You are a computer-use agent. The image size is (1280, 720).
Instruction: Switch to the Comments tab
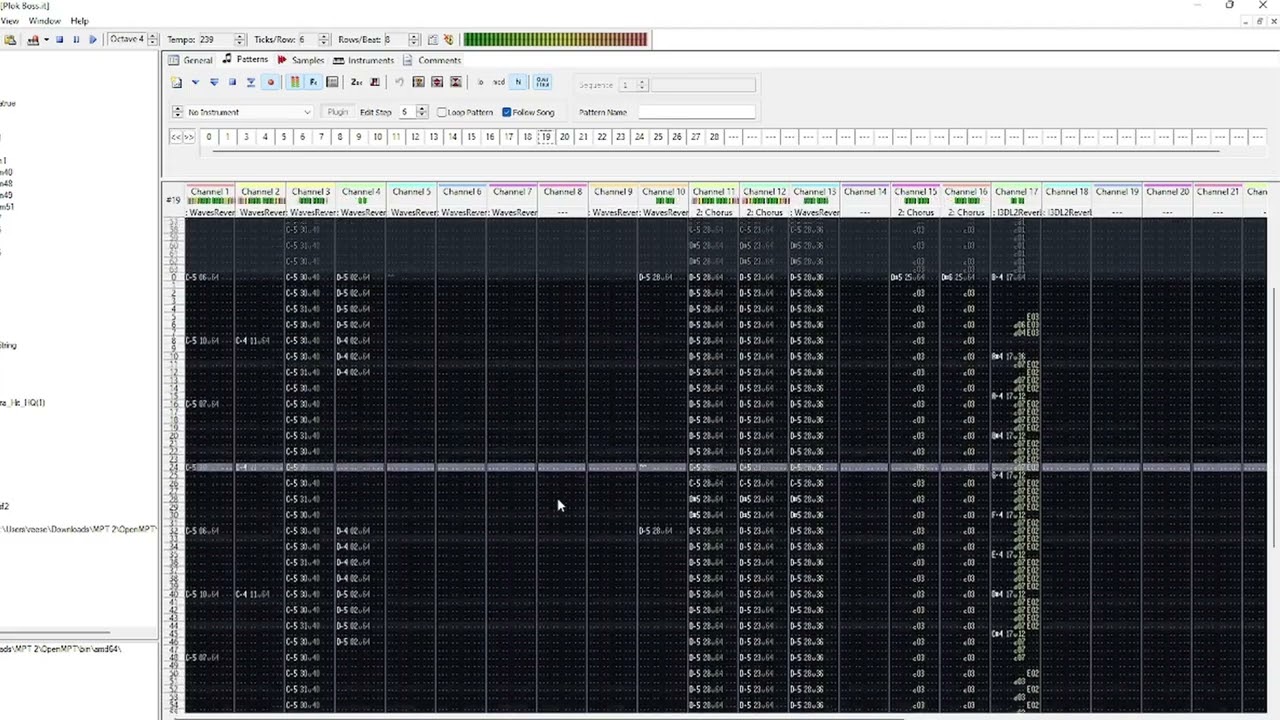431,60
